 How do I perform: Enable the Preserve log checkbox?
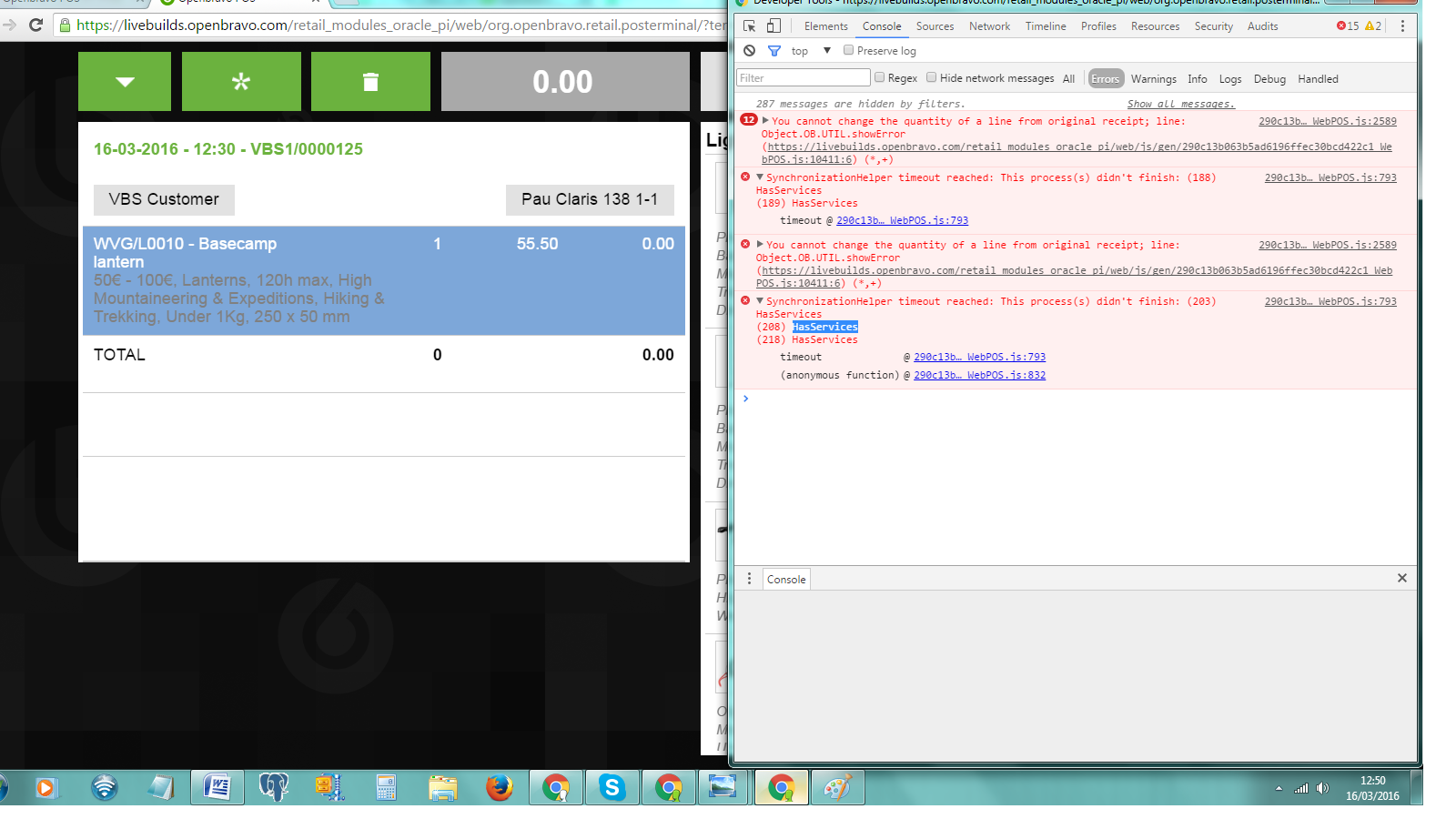(849, 51)
